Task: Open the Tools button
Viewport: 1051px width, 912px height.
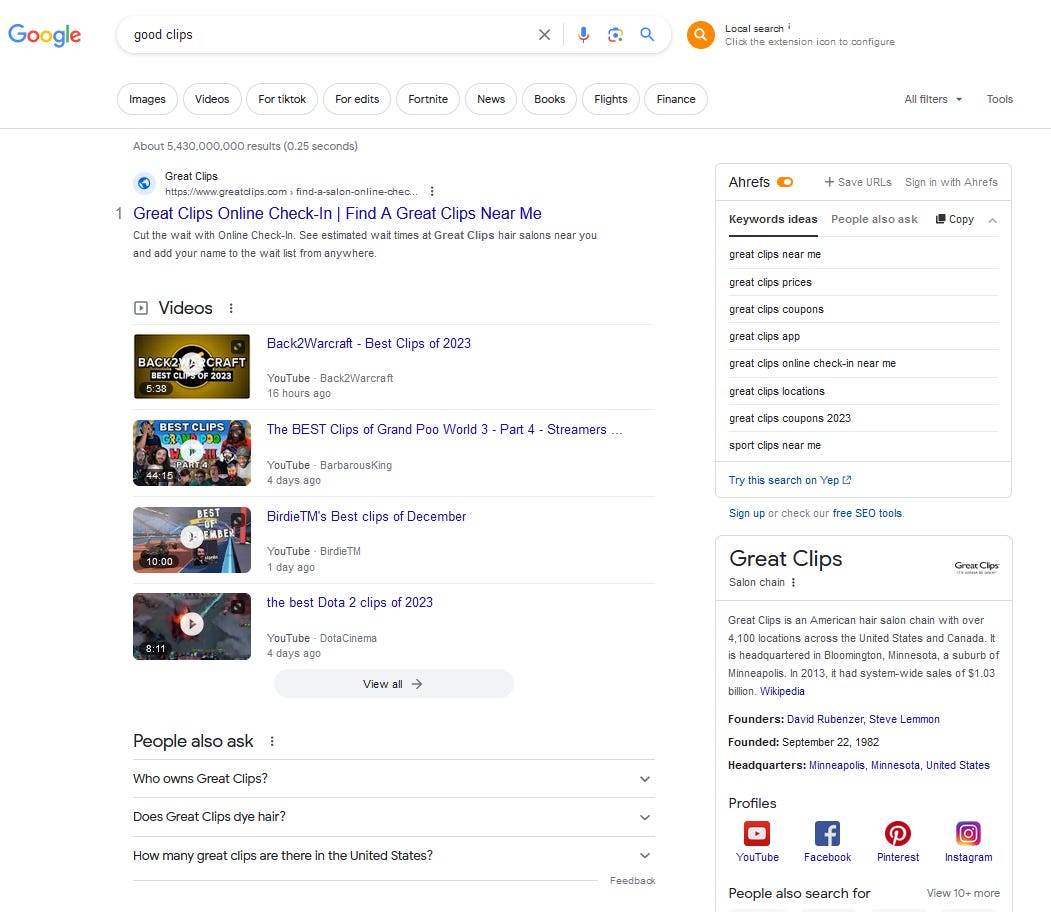Action: (999, 99)
